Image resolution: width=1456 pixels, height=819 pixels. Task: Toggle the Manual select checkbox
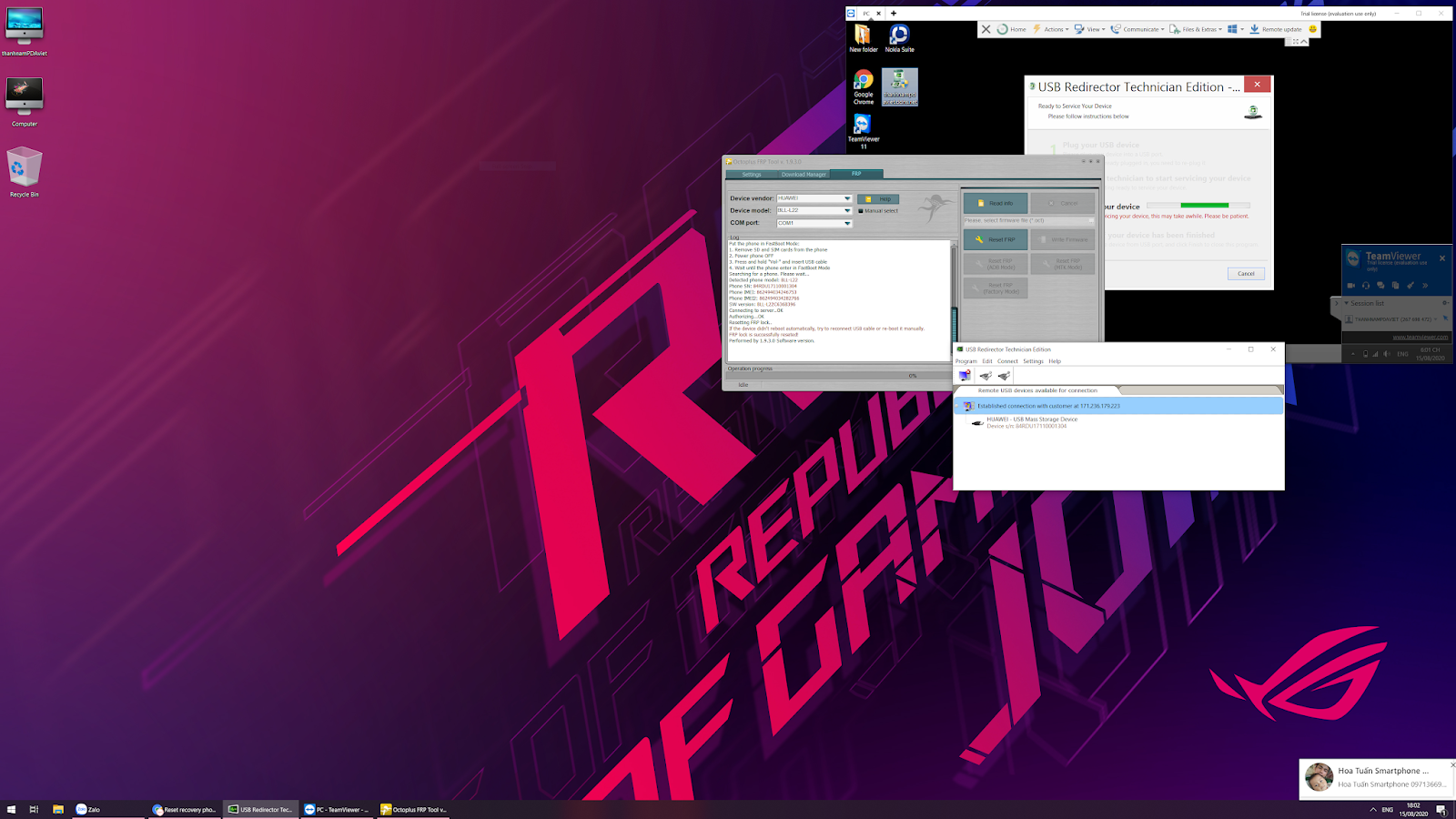861,211
